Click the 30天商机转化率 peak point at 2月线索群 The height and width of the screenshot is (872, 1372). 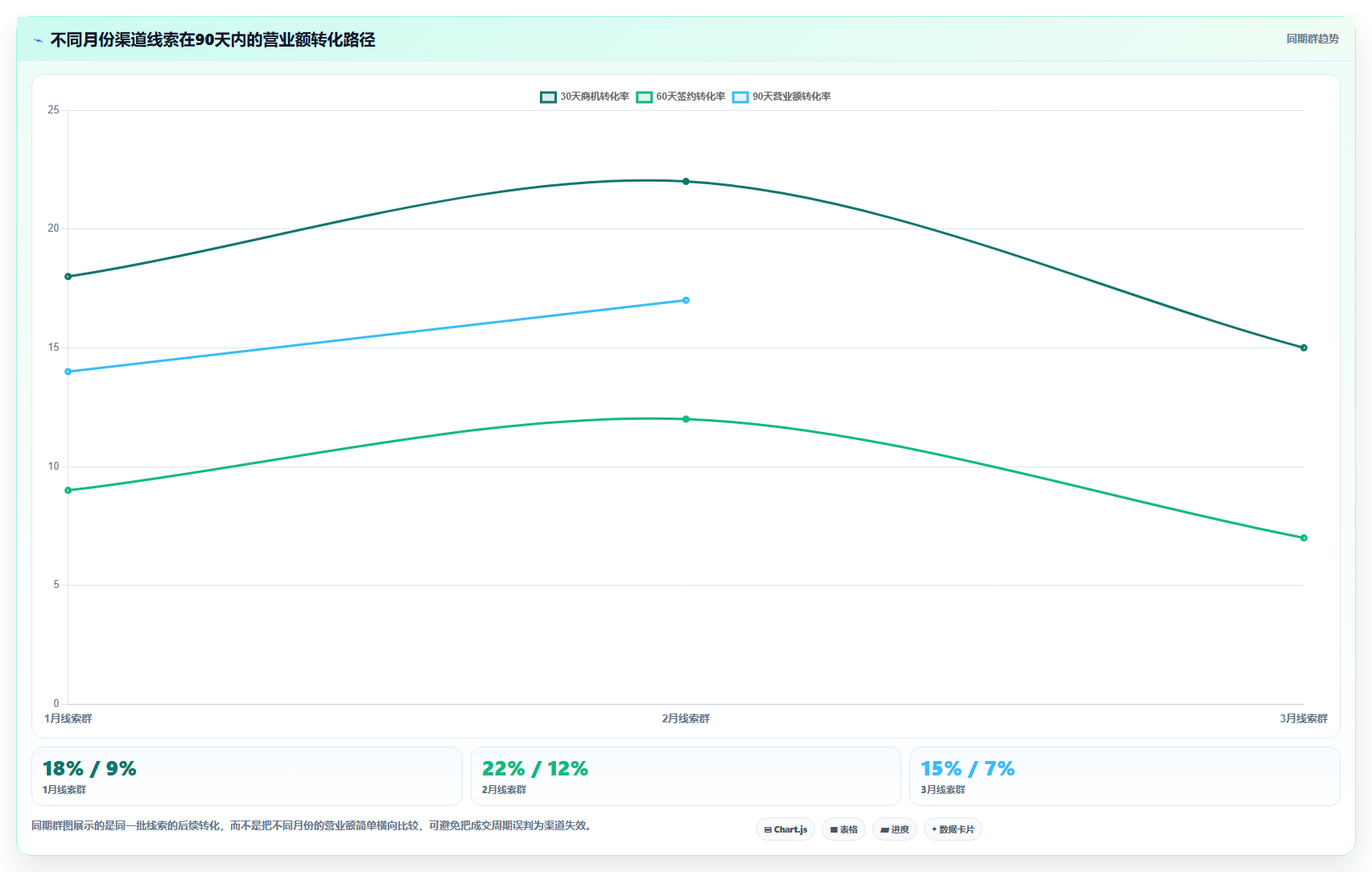(686, 182)
